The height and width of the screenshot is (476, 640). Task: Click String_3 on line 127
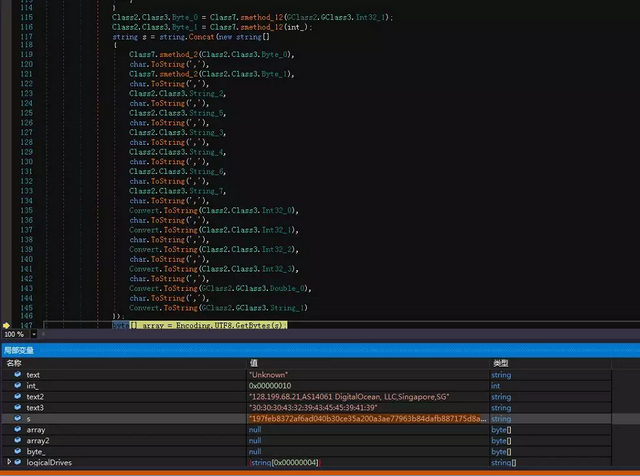click(x=207, y=133)
